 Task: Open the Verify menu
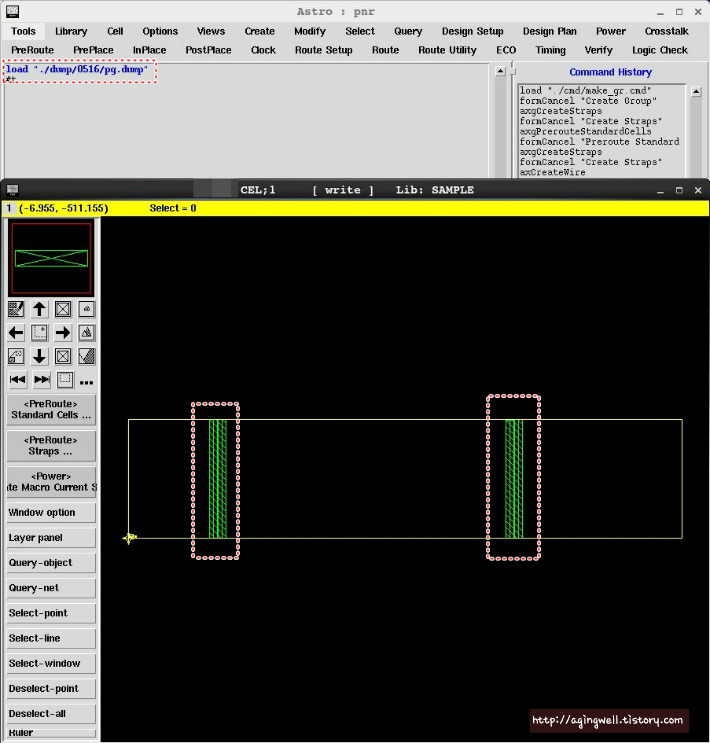[599, 50]
